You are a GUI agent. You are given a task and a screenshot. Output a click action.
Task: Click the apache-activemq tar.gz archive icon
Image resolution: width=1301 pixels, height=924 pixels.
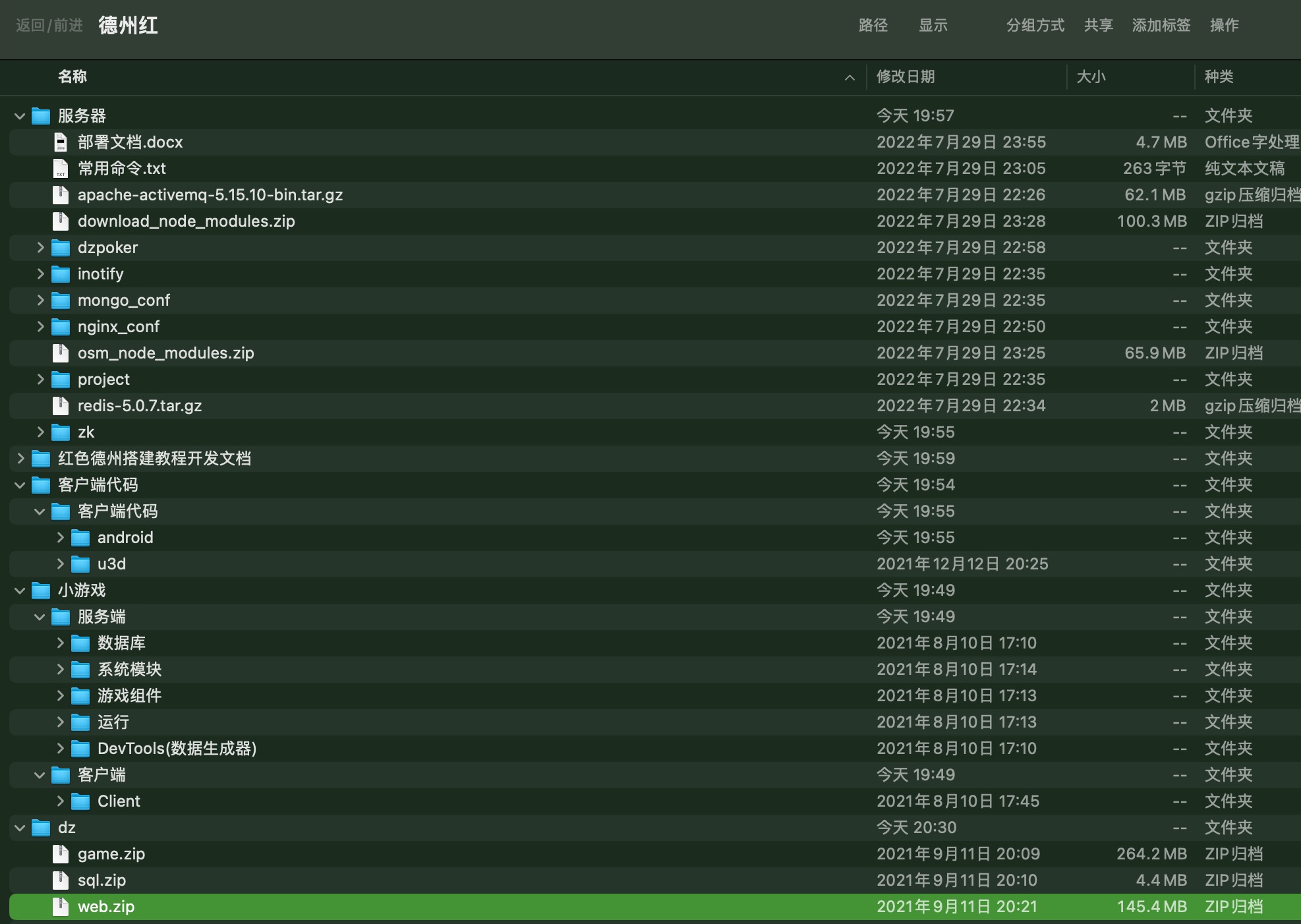(x=61, y=195)
